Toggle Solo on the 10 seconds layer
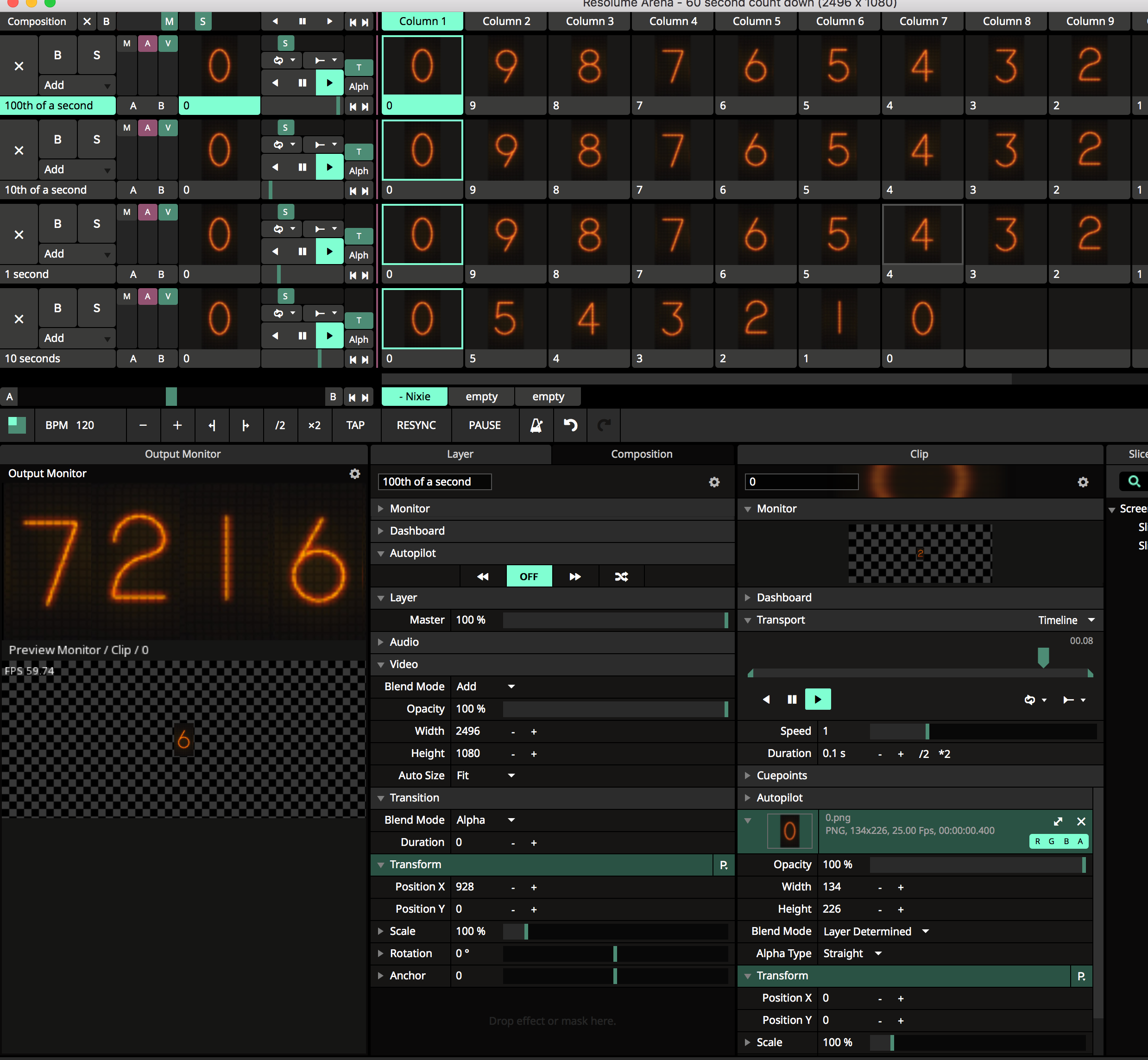 (x=96, y=308)
